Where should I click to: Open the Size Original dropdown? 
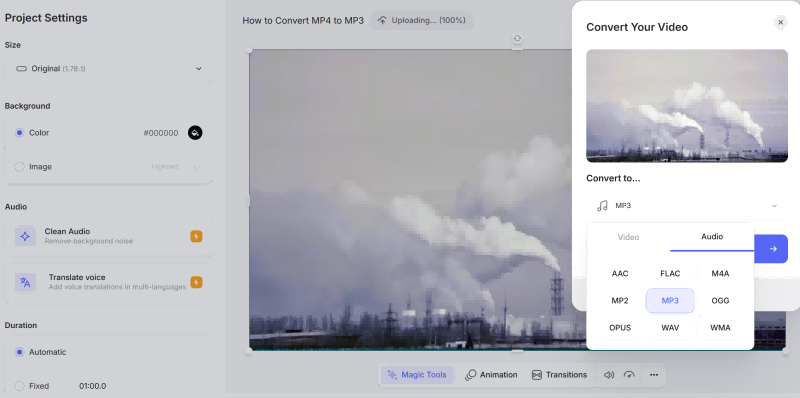(108, 68)
